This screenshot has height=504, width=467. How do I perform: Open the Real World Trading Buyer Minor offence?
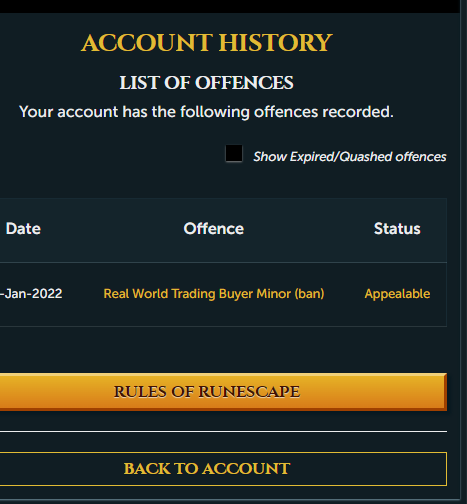(214, 294)
